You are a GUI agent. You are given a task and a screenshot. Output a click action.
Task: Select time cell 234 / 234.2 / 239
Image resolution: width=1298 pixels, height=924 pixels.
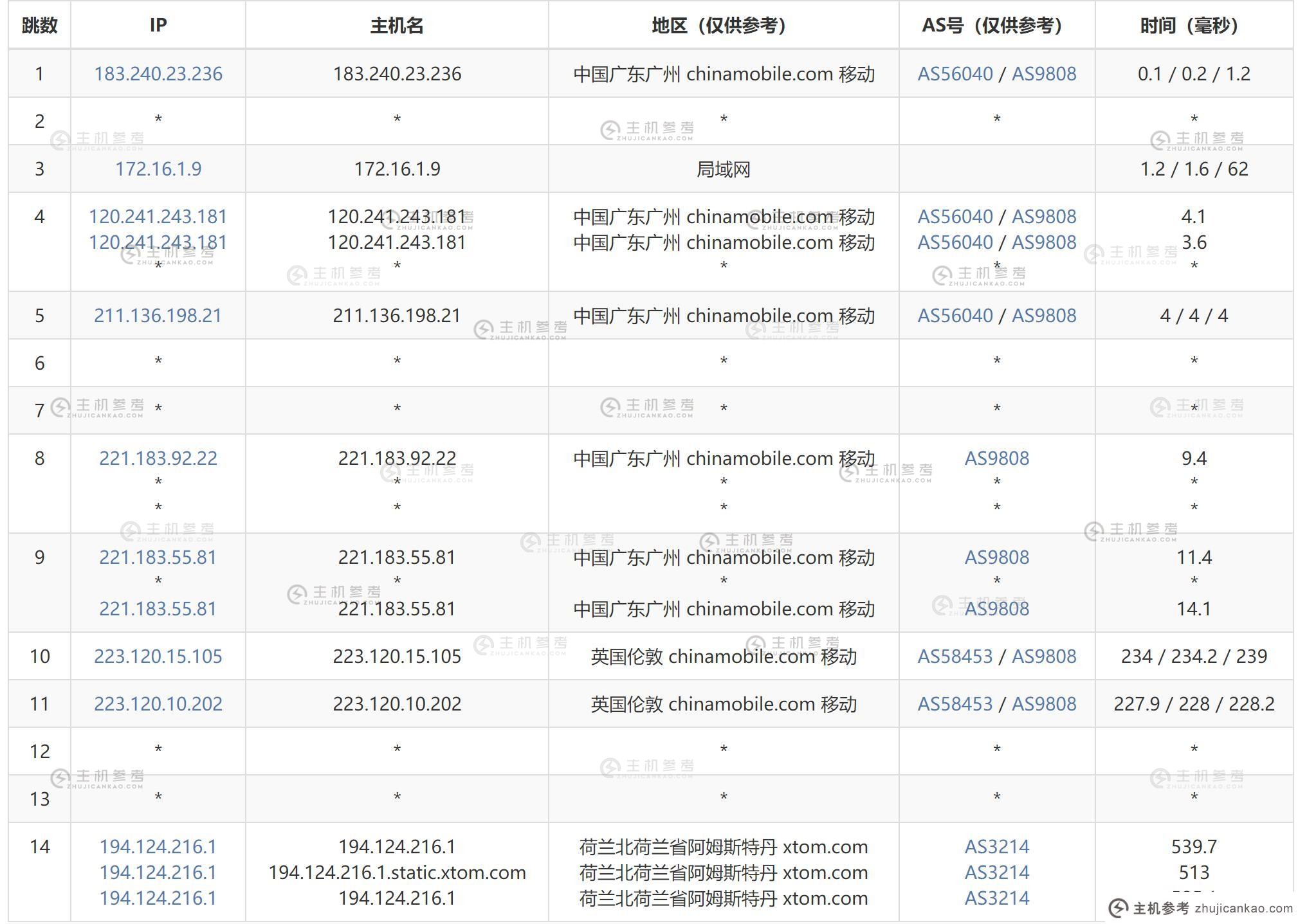[1194, 657]
